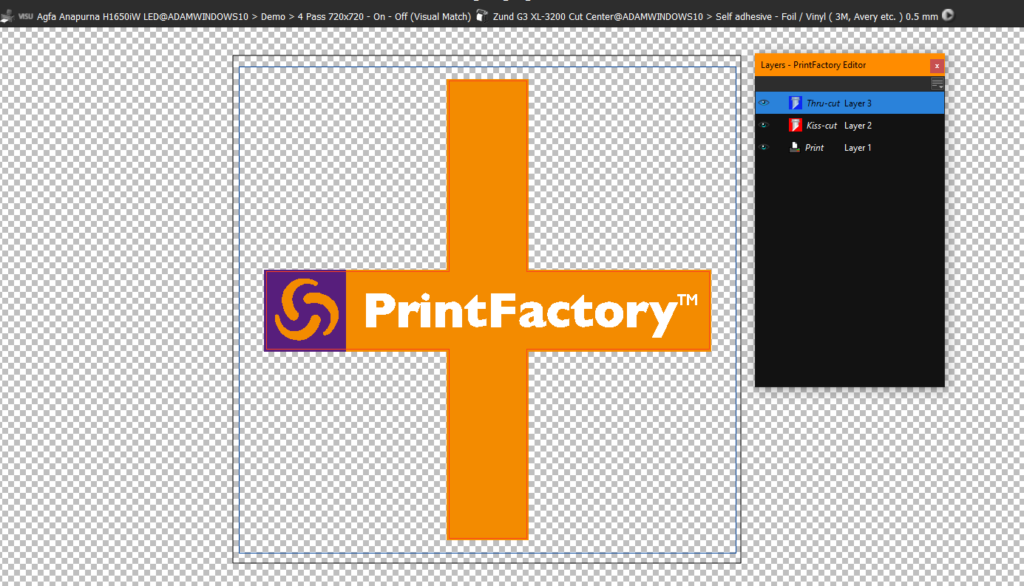Click the 'Agfa Anapurna H1650iW LED@ADAMWINDOWS10' printer name
1024x586 pixels.
coord(142,16)
